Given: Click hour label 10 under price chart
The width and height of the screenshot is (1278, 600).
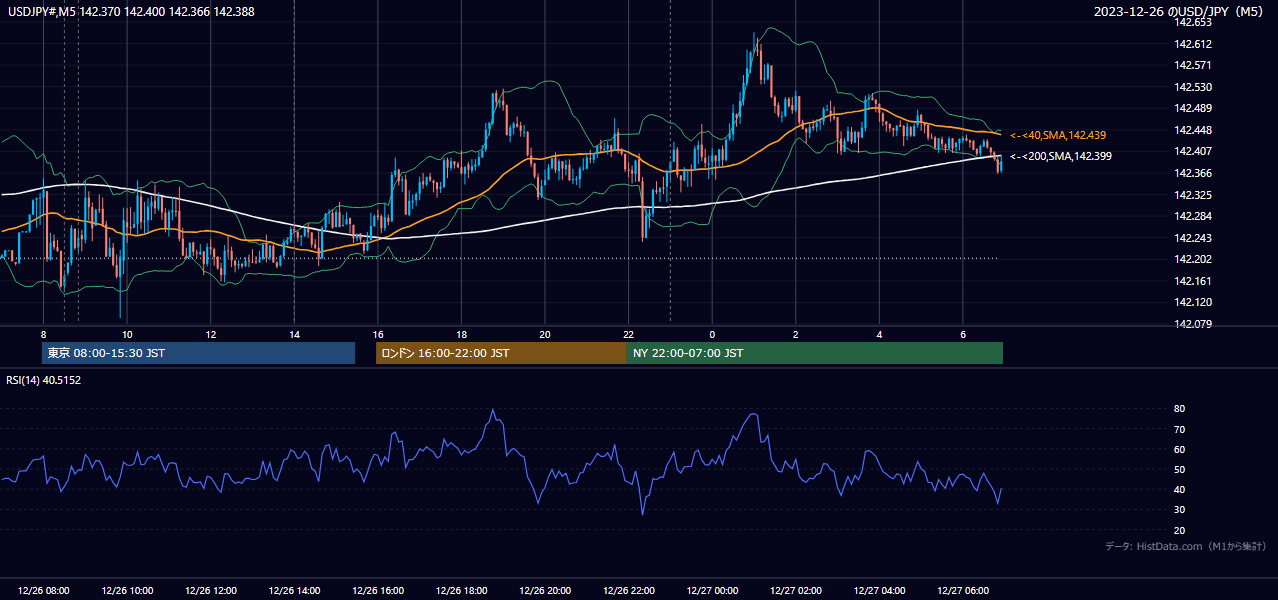Looking at the screenshot, I should 127,334.
